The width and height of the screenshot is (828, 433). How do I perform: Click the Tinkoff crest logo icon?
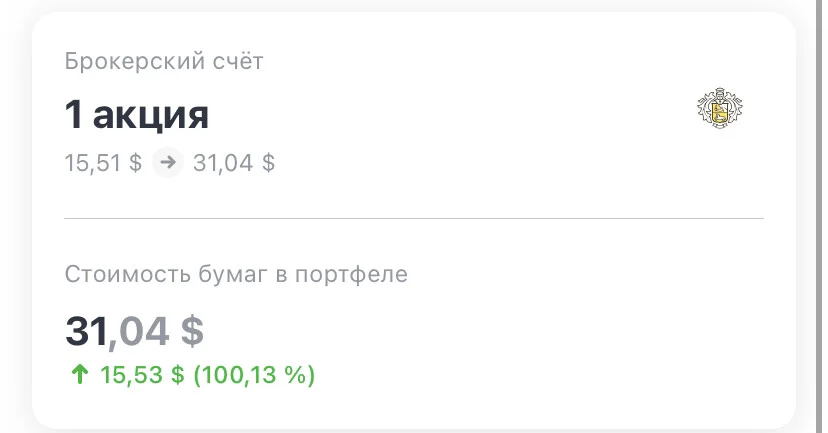(720, 108)
